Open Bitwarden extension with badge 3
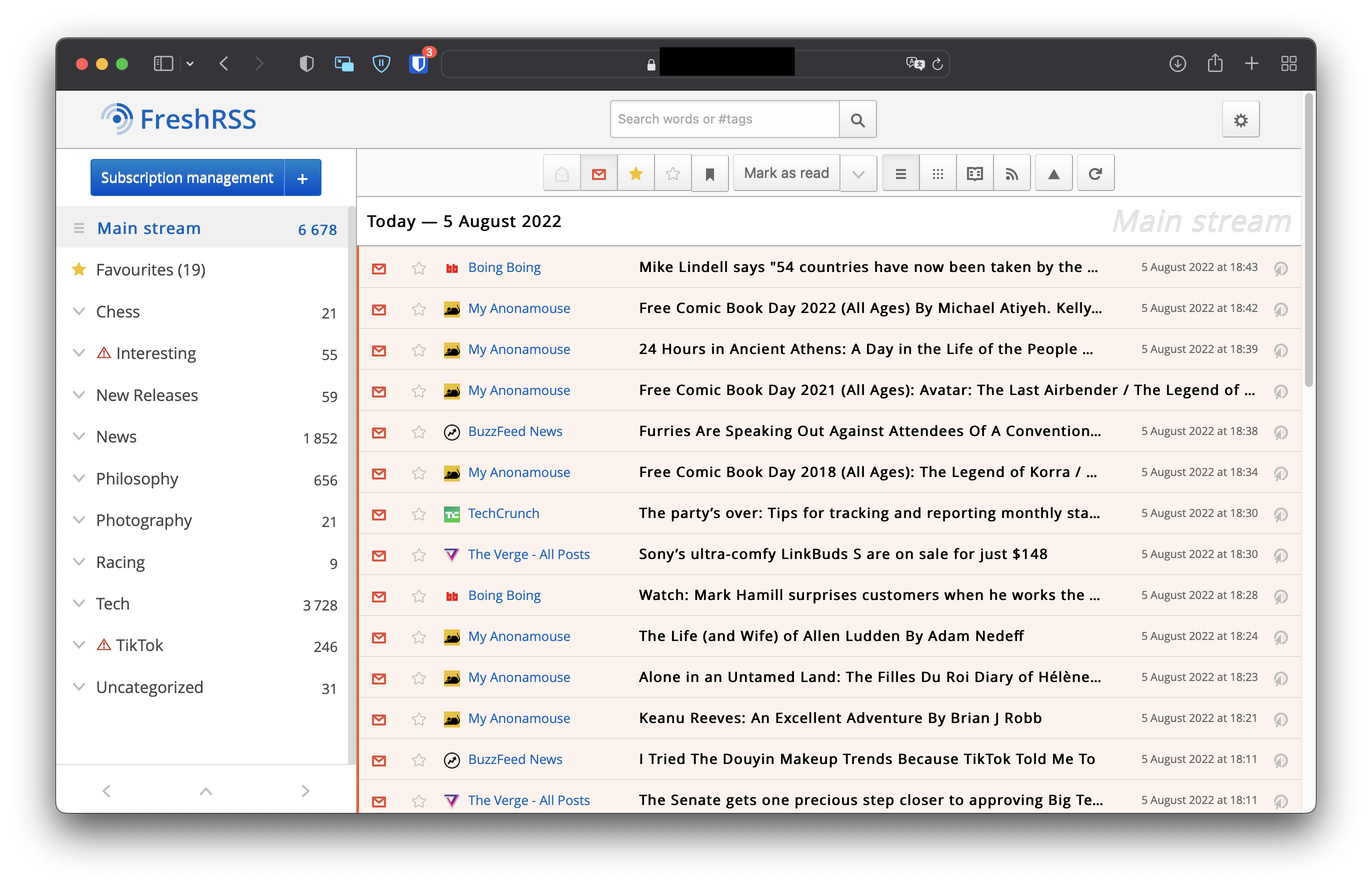 (x=418, y=63)
